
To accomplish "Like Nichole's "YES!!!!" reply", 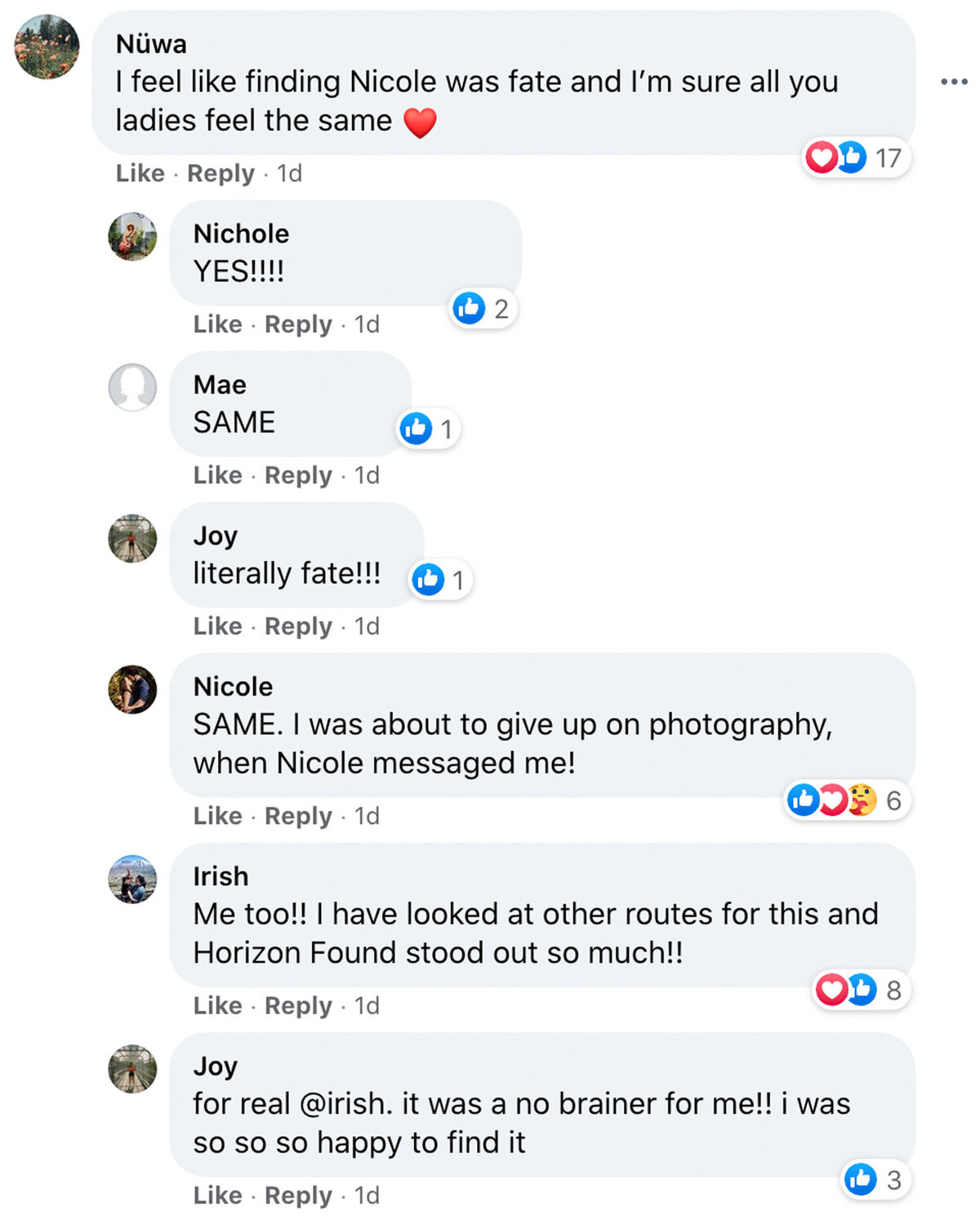I will pyautogui.click(x=217, y=324).
